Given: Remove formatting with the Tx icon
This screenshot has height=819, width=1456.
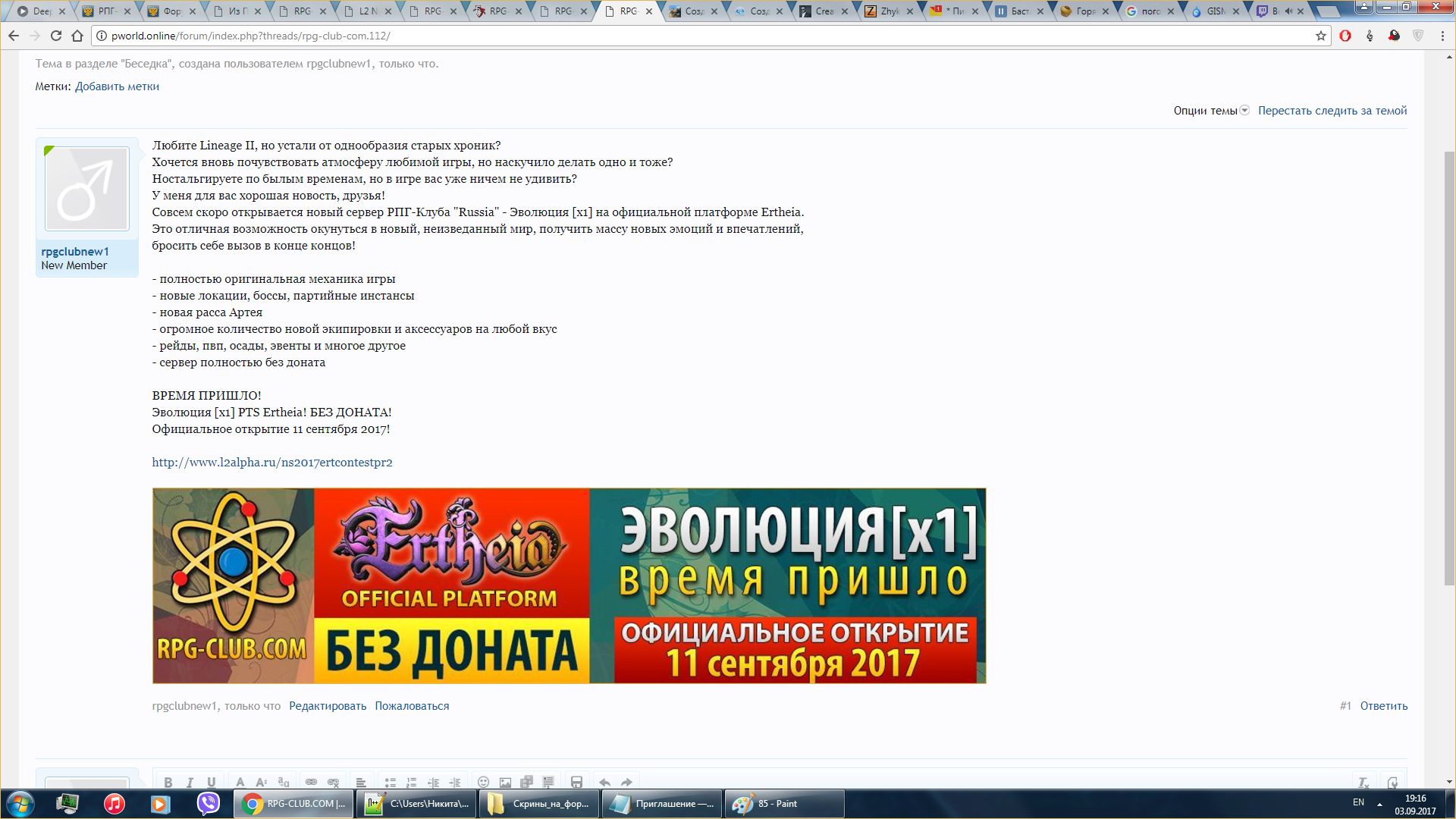Looking at the screenshot, I should (x=1363, y=782).
